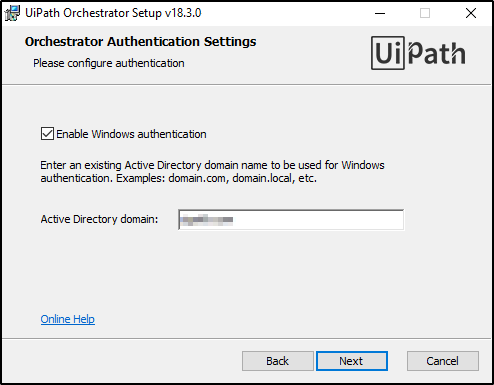
Task: Close the setup window with X
Action: pyautogui.click(x=471, y=13)
